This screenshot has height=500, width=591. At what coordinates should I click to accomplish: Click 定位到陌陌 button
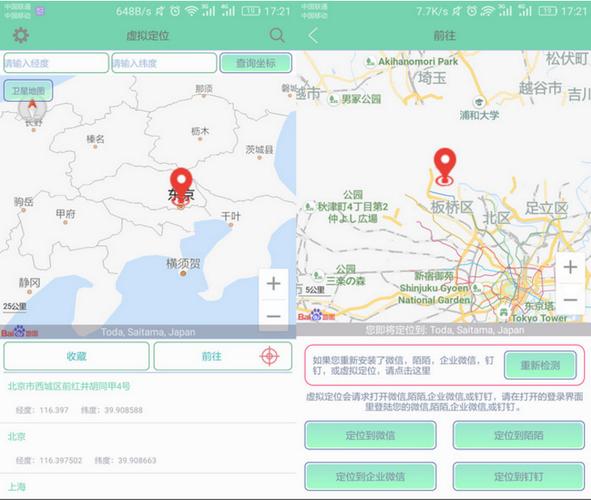click(519, 435)
